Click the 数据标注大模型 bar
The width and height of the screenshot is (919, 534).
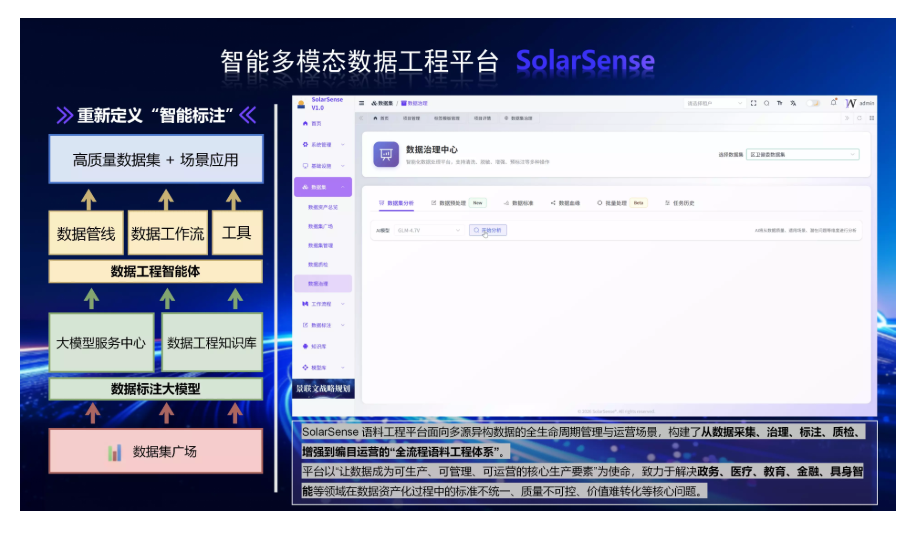(x=156, y=389)
